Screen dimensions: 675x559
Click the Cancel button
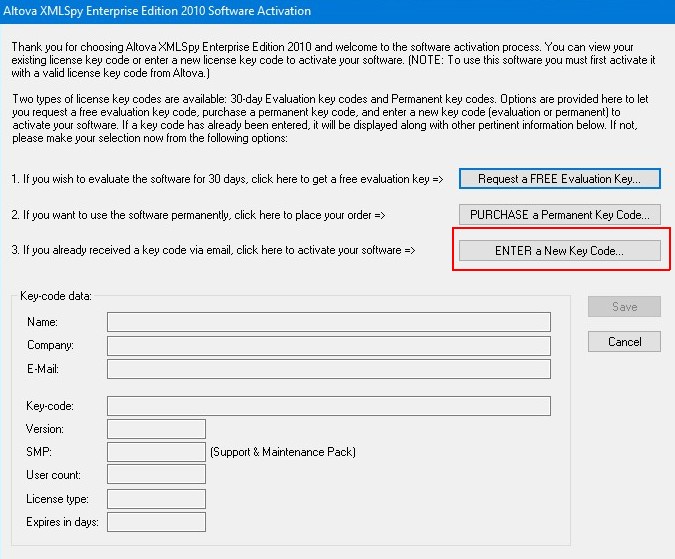(x=624, y=342)
